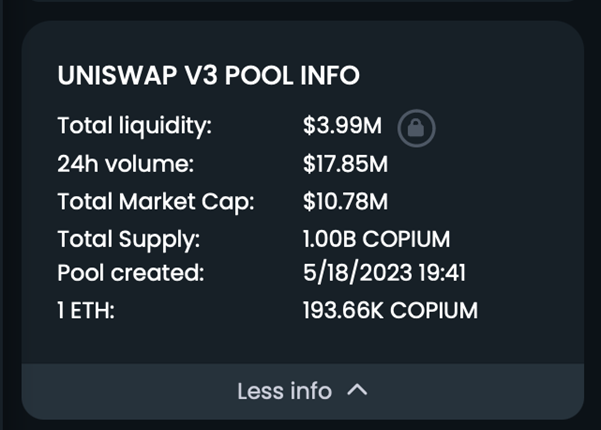Click the Less info text

(x=284, y=391)
